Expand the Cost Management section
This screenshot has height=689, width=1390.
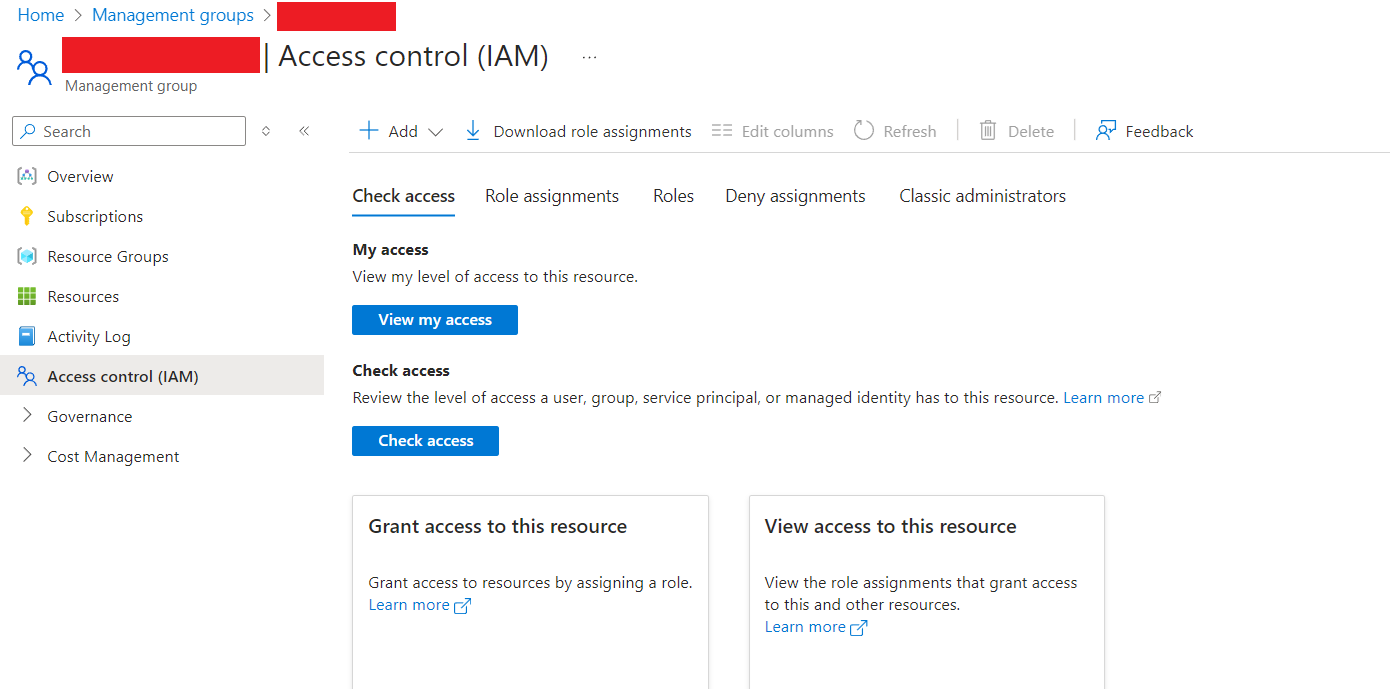(x=27, y=456)
